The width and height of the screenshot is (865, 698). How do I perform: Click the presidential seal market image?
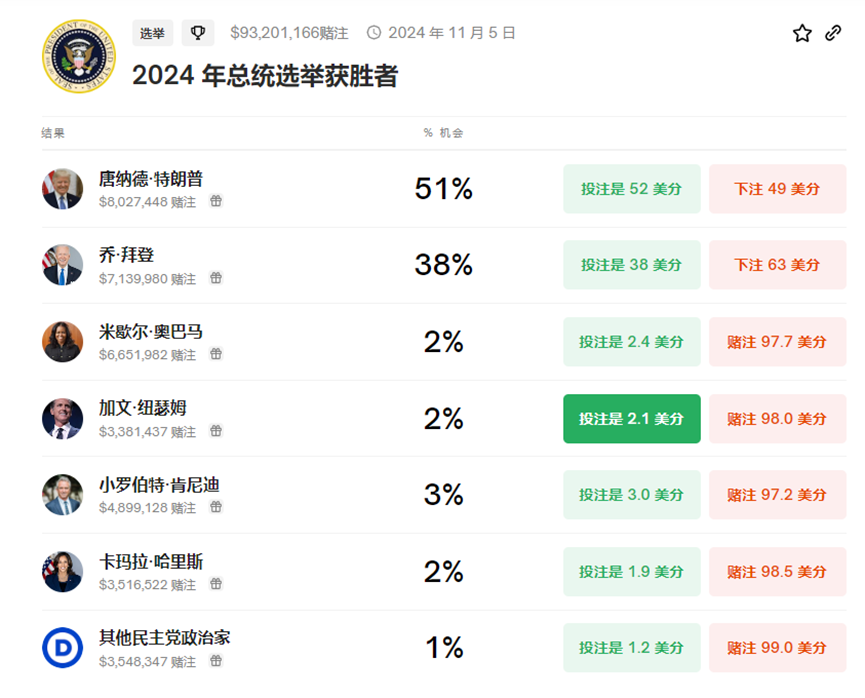point(78,57)
